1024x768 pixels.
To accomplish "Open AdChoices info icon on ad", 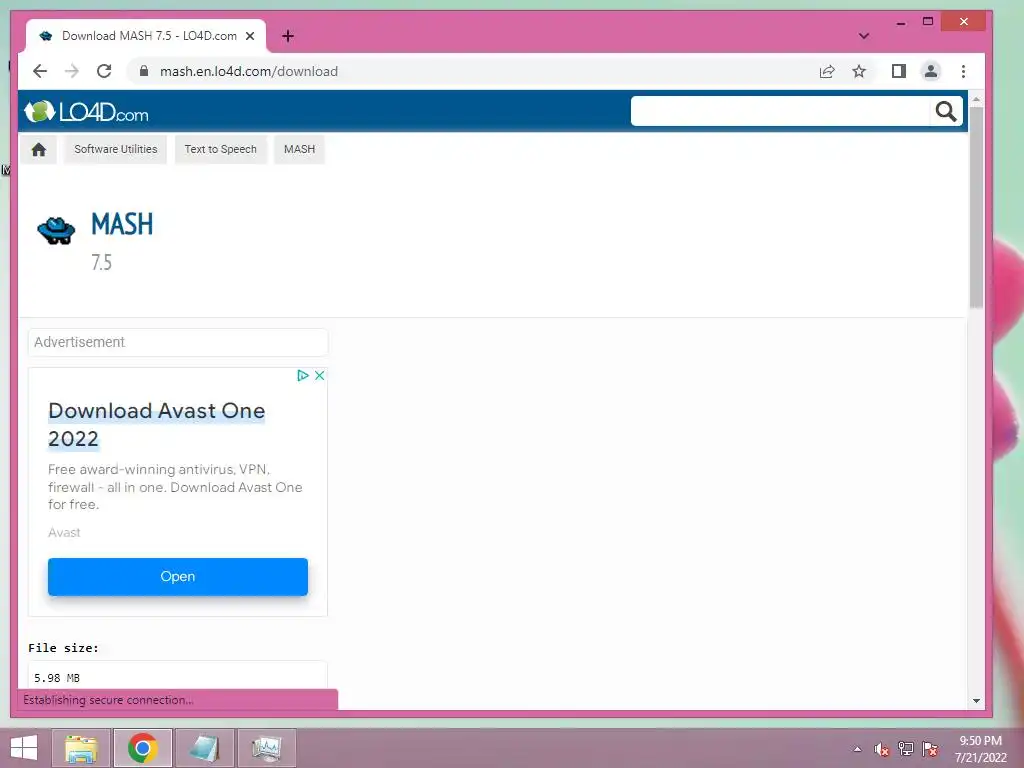I will tap(303, 376).
